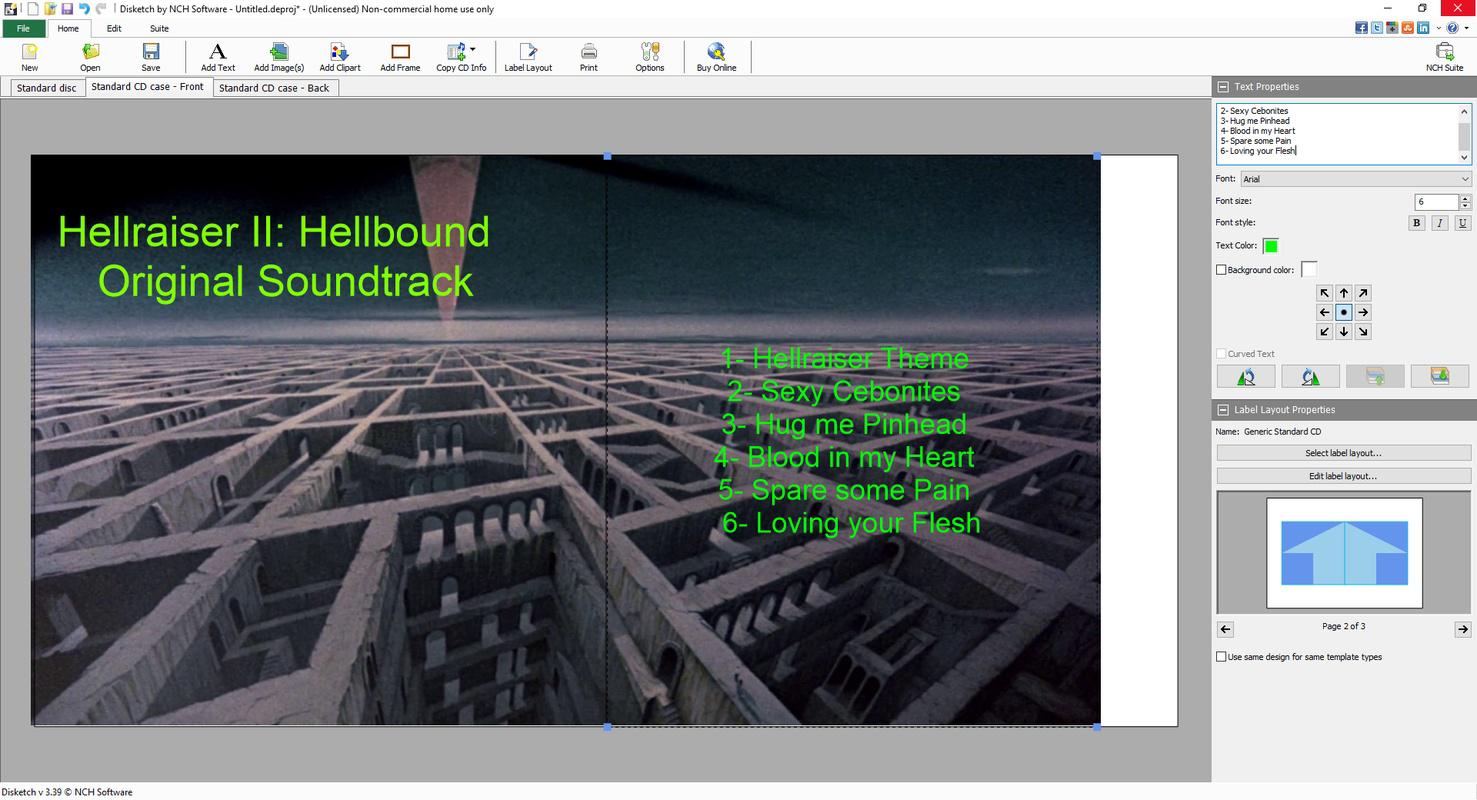The height and width of the screenshot is (800, 1477).
Task: Expand the help dropdown arrow
Action: click(1466, 28)
